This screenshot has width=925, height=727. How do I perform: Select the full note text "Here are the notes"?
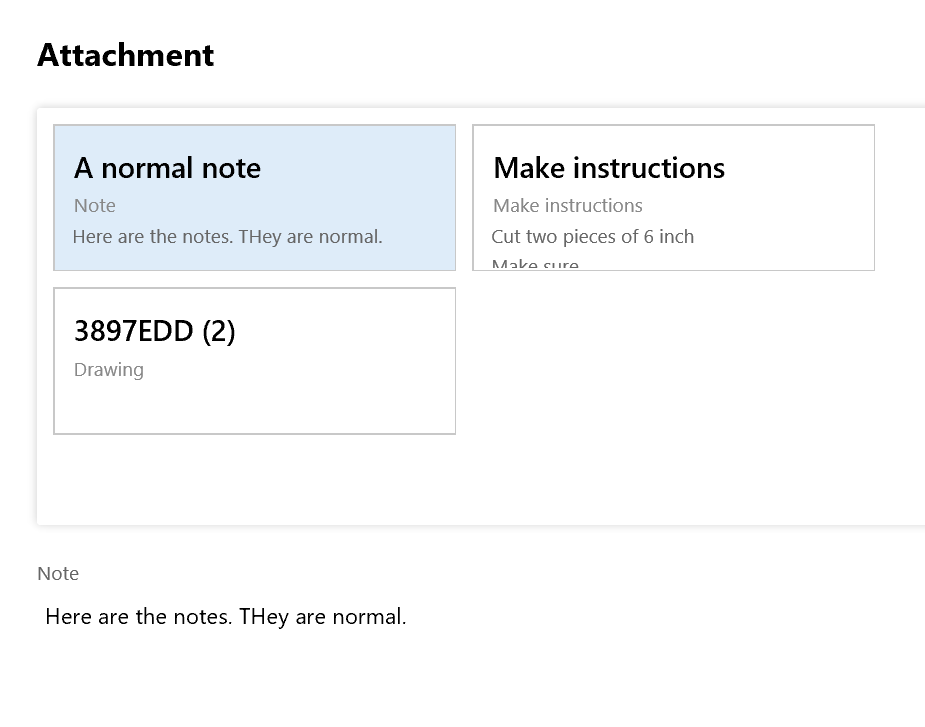coord(225,616)
